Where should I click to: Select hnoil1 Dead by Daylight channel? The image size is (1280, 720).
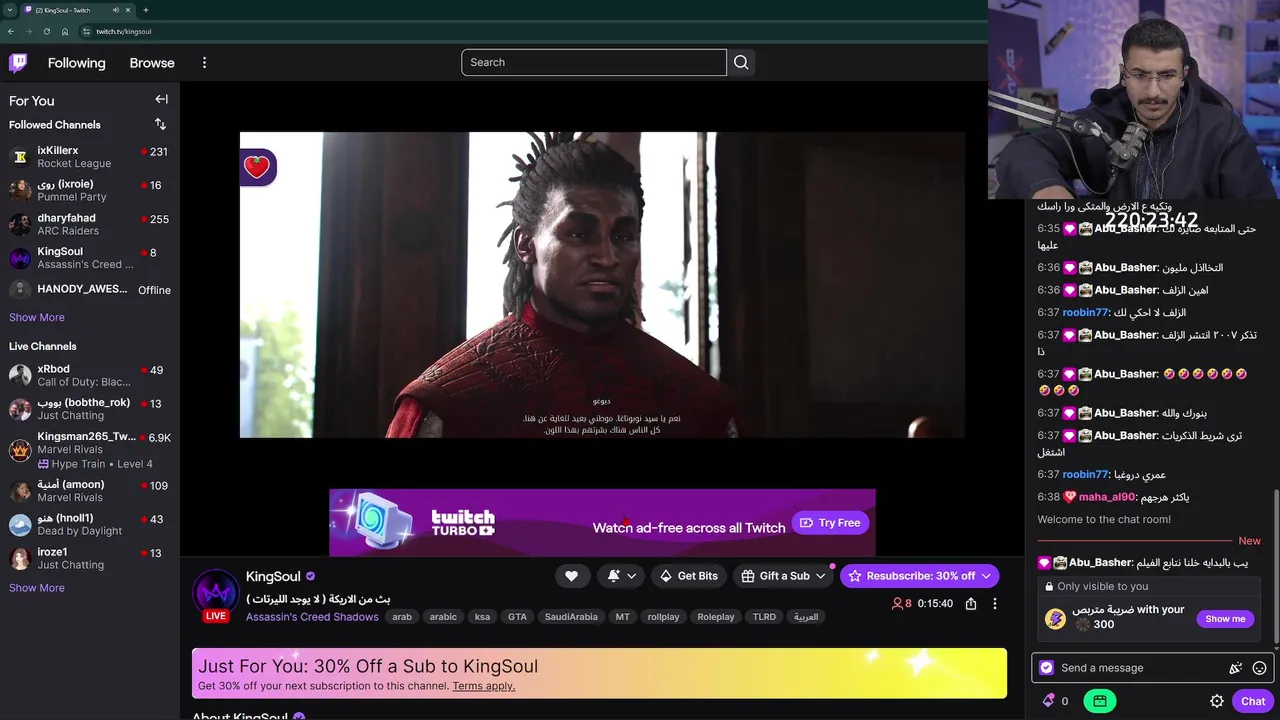click(90, 525)
